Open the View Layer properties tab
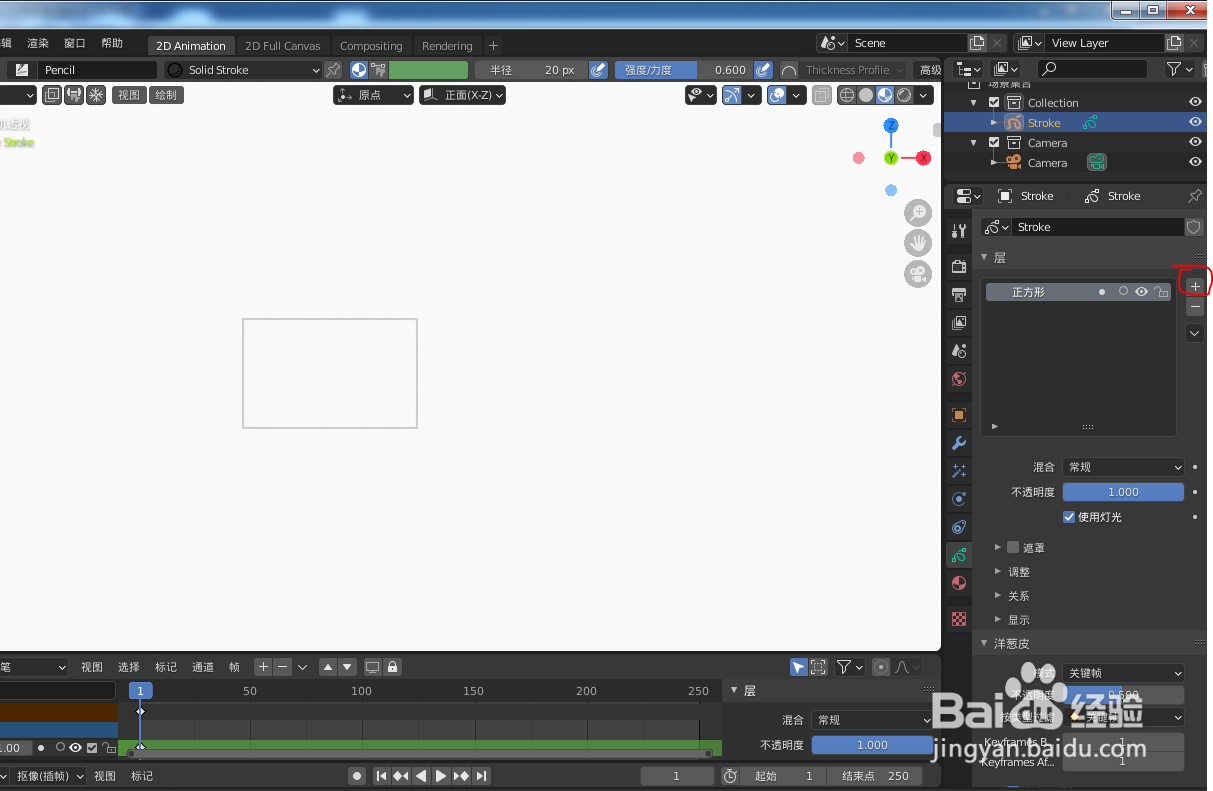Screen dimensions: 1213x791 pos(959,323)
